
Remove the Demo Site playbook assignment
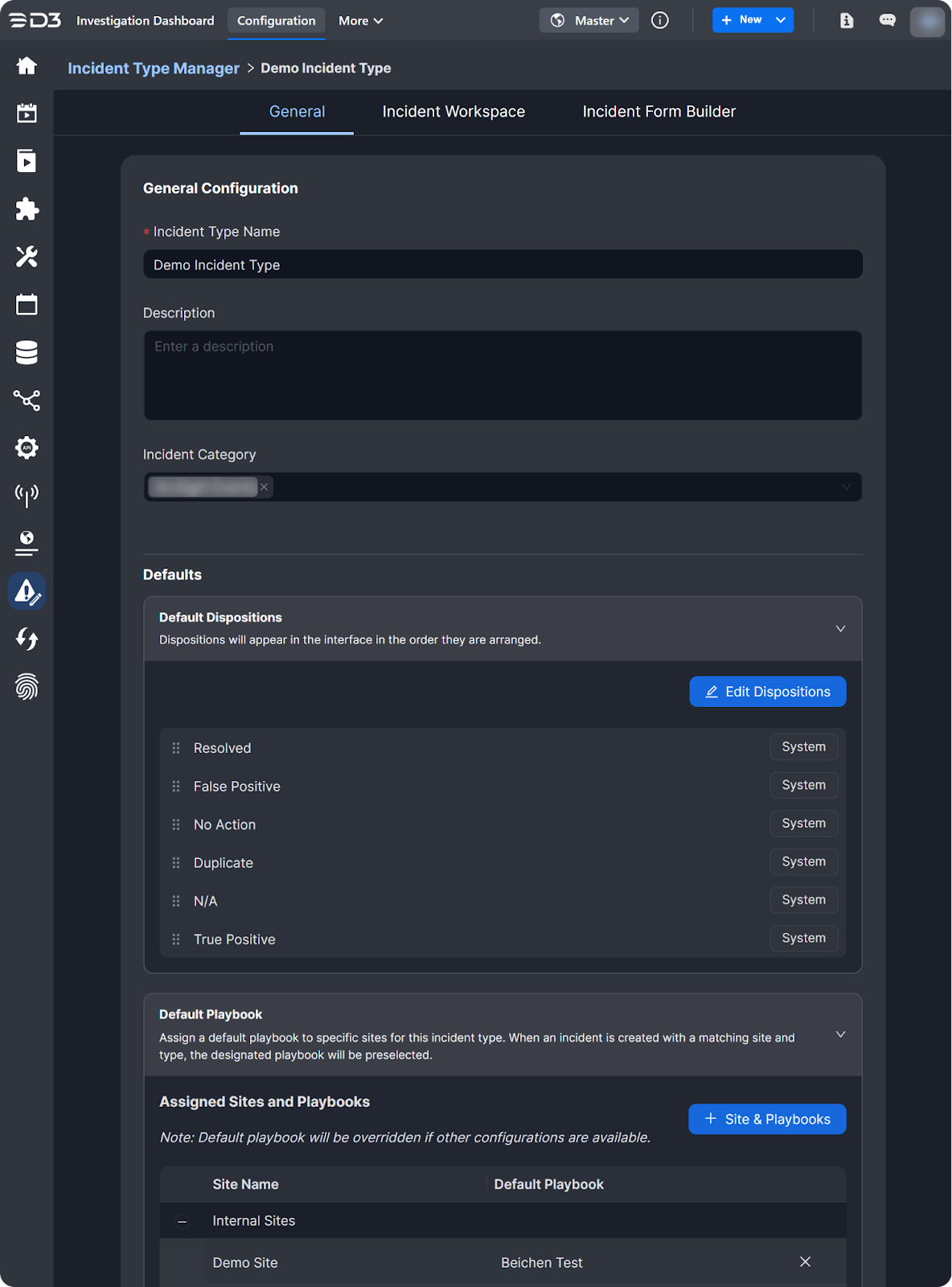(805, 1262)
